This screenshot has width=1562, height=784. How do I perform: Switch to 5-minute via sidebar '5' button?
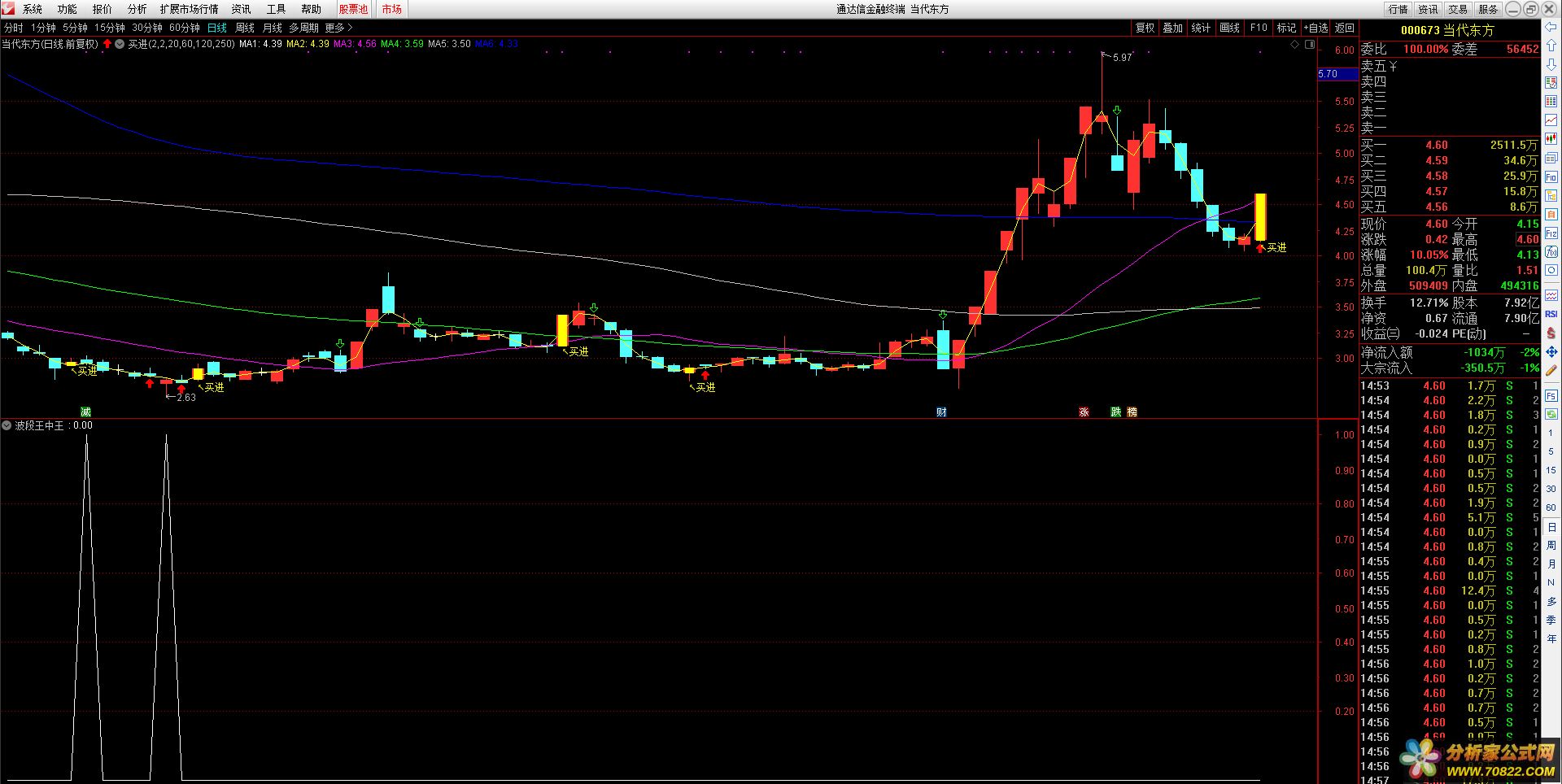(1551, 451)
